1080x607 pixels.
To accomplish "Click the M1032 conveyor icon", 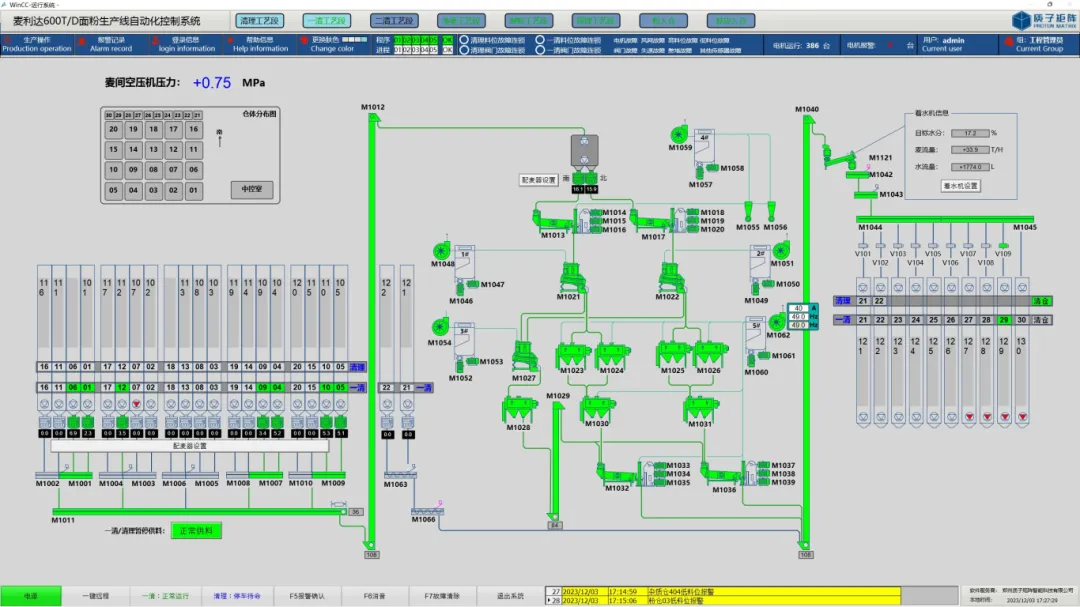I will click(617, 475).
